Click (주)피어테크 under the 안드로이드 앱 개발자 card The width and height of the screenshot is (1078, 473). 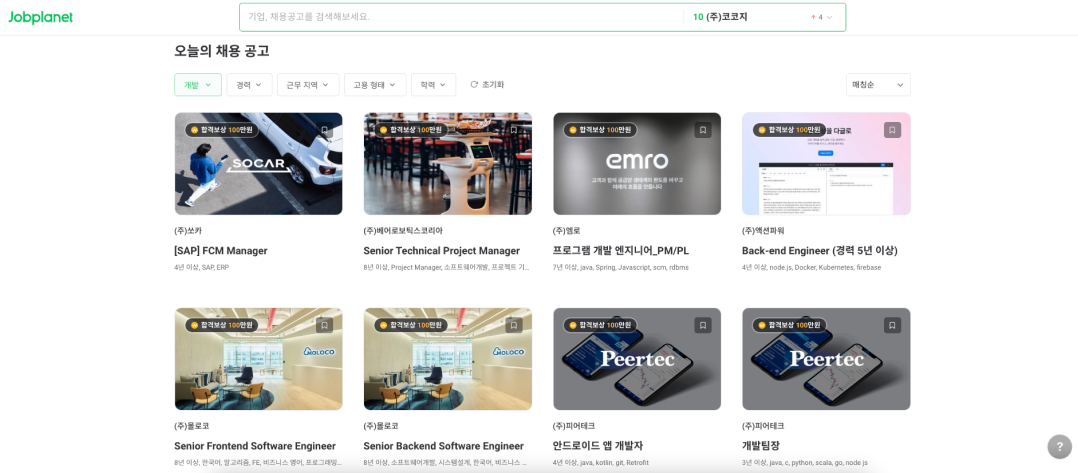(574, 426)
